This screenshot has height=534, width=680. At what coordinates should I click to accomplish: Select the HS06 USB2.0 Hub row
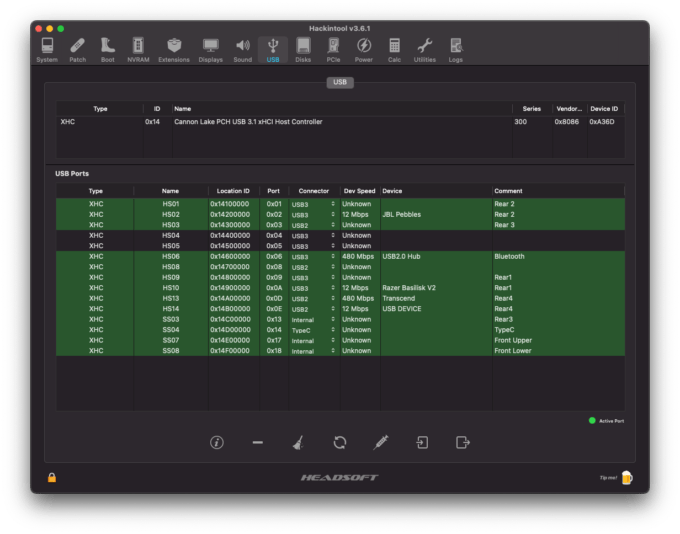(x=340, y=256)
